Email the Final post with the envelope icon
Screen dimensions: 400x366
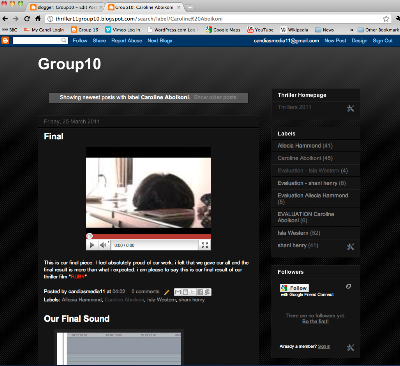pos(178,292)
